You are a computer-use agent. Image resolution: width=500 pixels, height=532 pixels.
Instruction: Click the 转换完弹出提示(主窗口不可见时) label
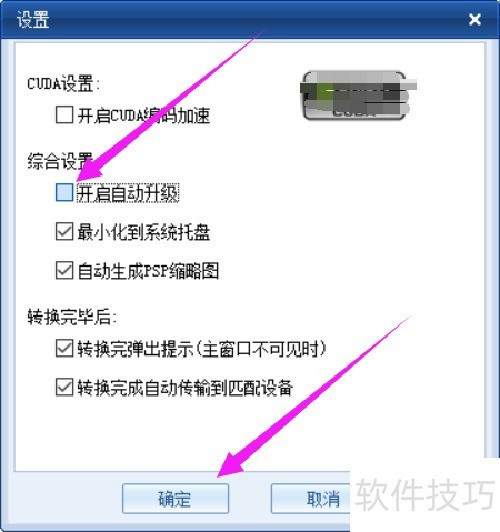(x=202, y=349)
